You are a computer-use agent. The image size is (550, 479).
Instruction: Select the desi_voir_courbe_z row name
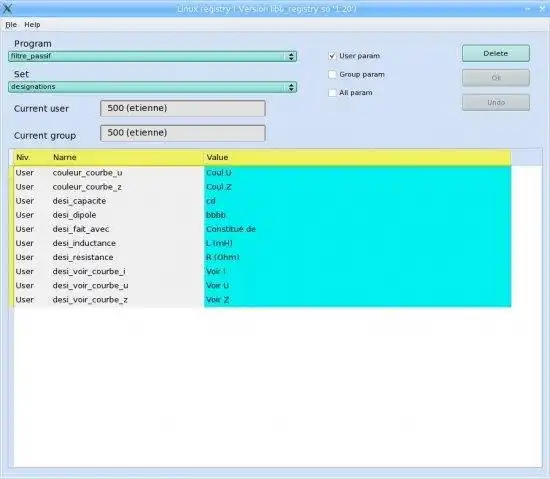tap(90, 299)
